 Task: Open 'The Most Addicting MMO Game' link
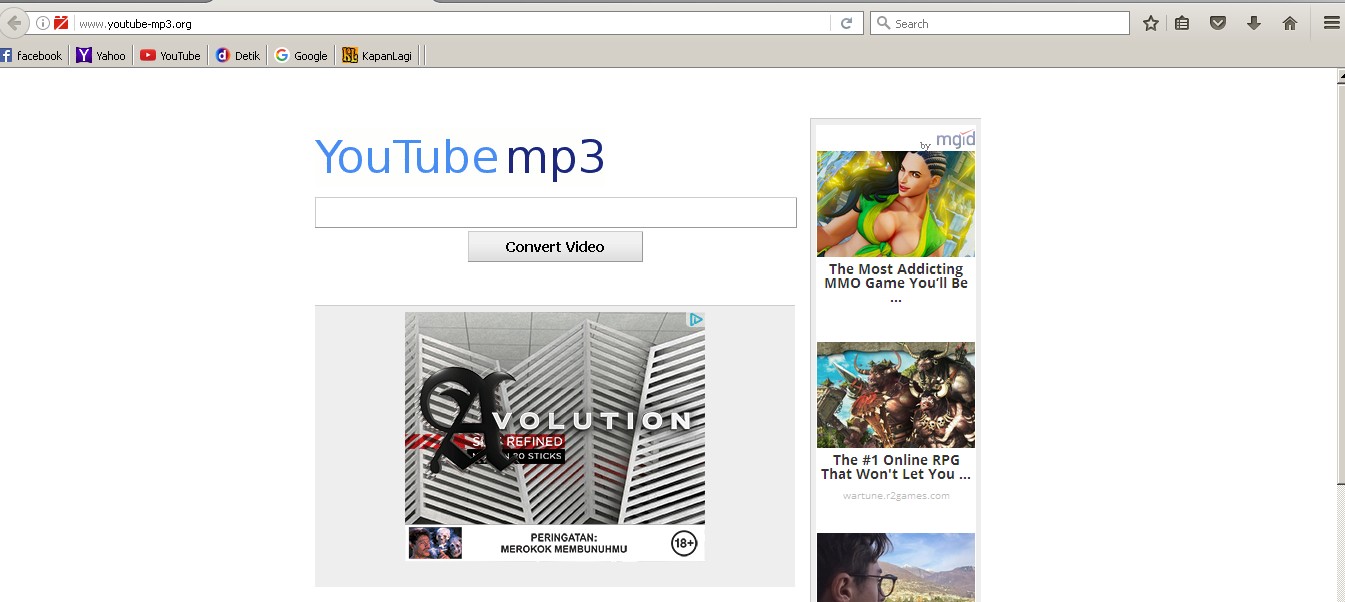pyautogui.click(x=896, y=283)
